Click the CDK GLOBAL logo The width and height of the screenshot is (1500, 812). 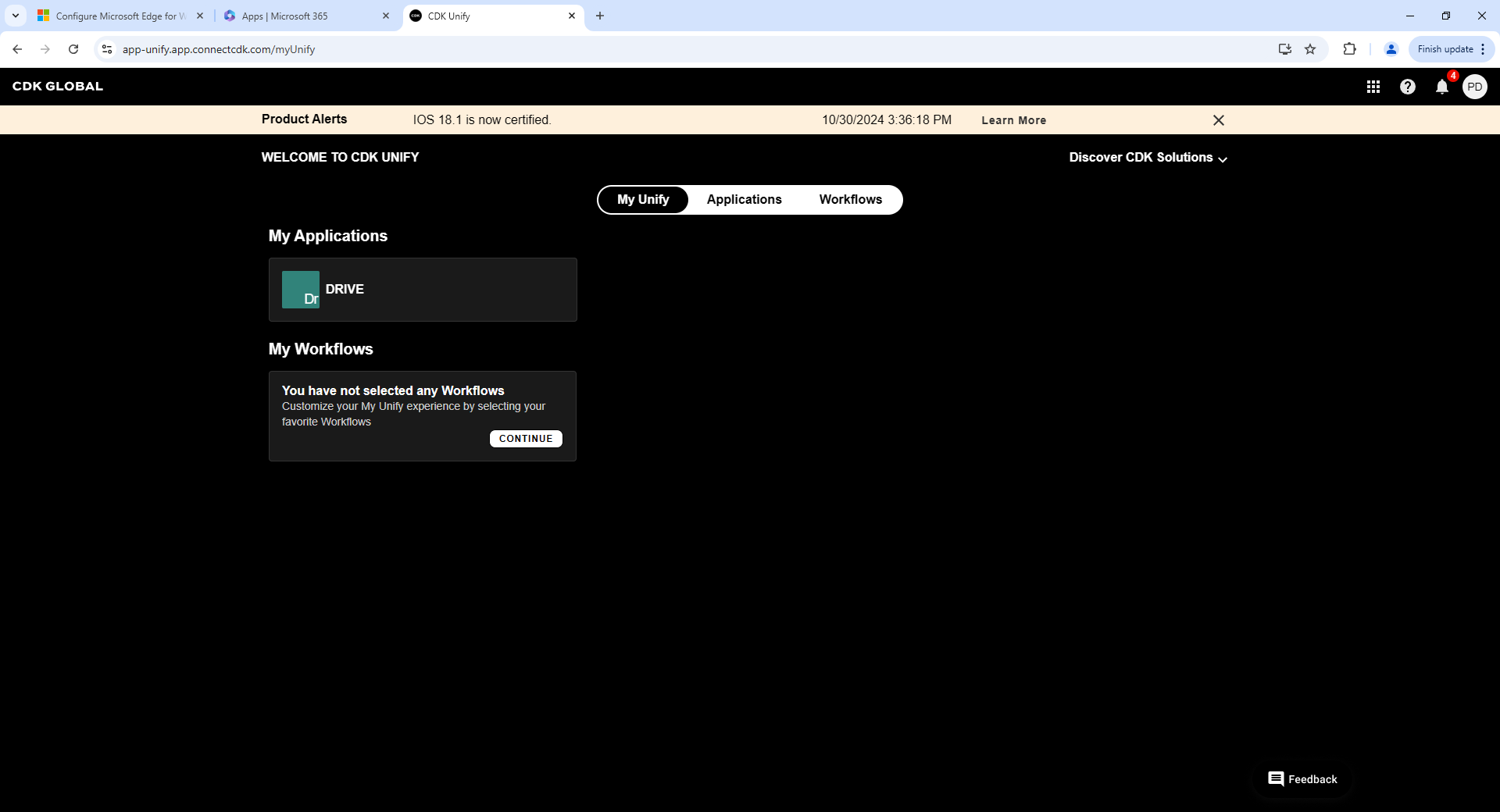click(58, 87)
